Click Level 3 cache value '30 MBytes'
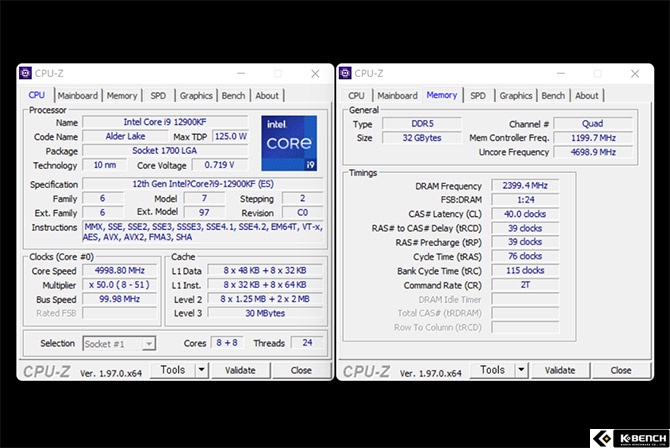This screenshot has height=448, width=670. tap(265, 313)
